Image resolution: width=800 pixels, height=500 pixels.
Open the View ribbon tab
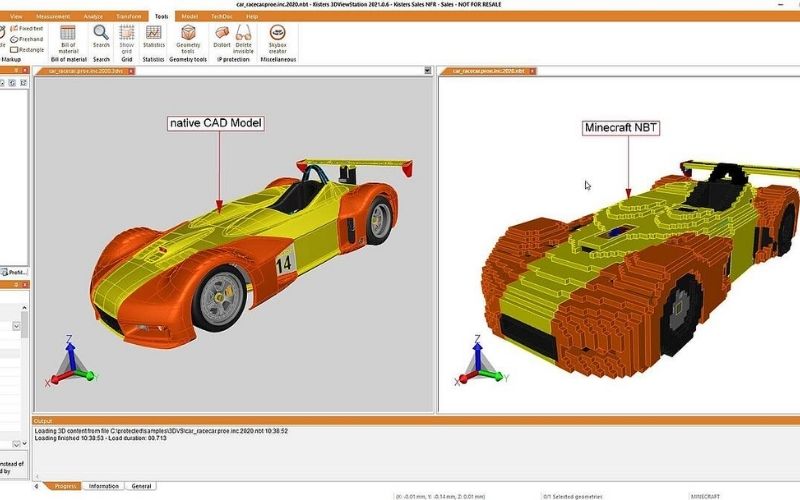[16, 16]
